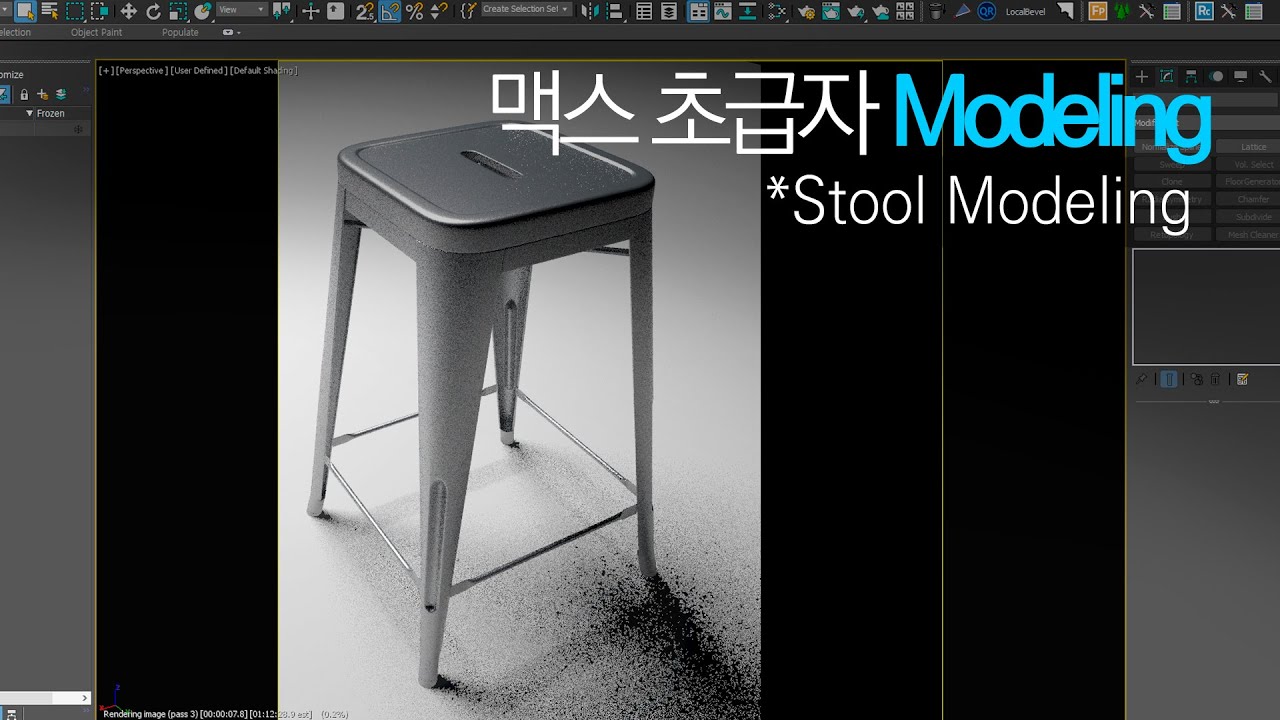
Task: Click the blue QR plugin icon
Action: point(986,11)
